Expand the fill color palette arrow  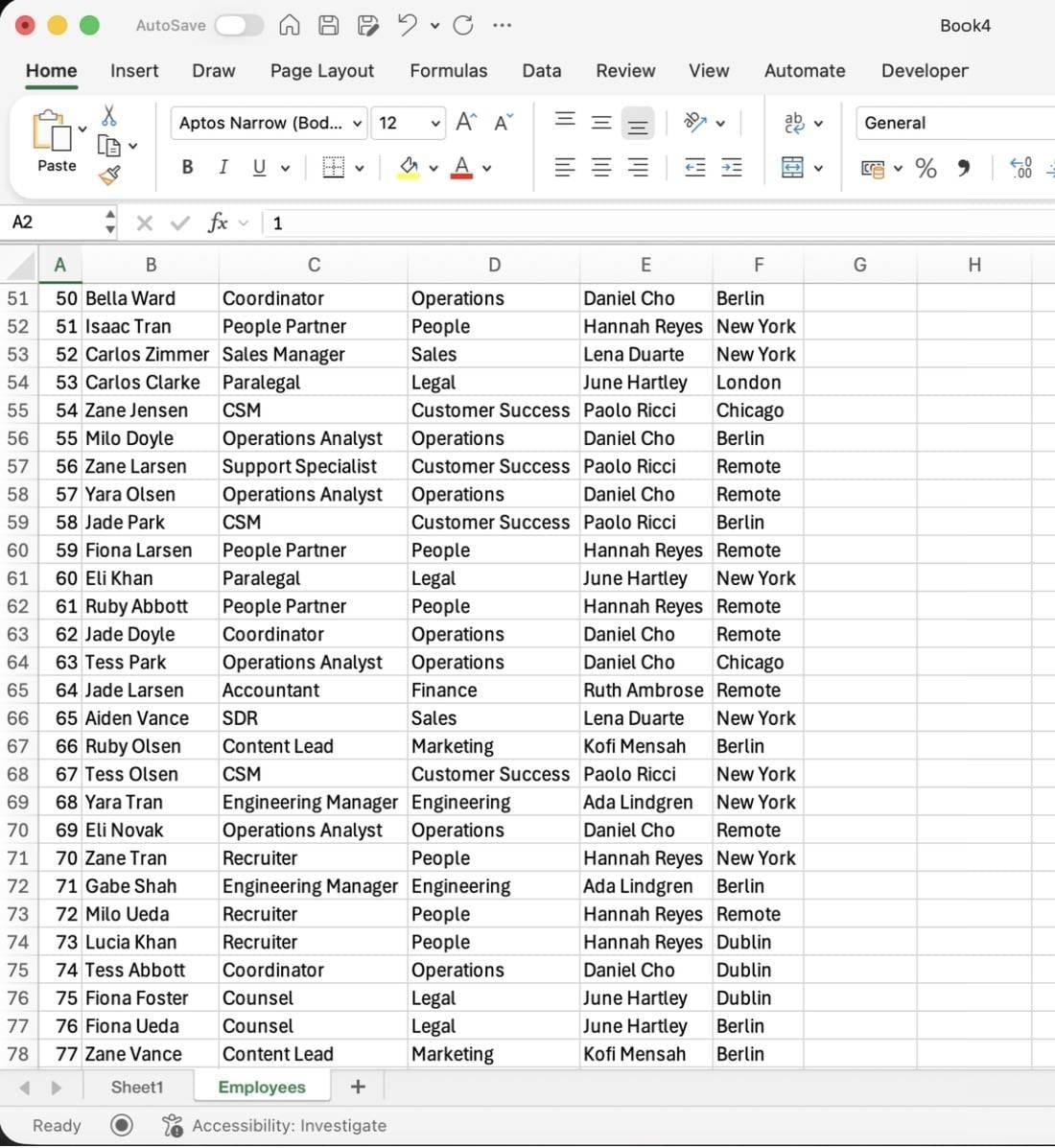pyautogui.click(x=434, y=169)
